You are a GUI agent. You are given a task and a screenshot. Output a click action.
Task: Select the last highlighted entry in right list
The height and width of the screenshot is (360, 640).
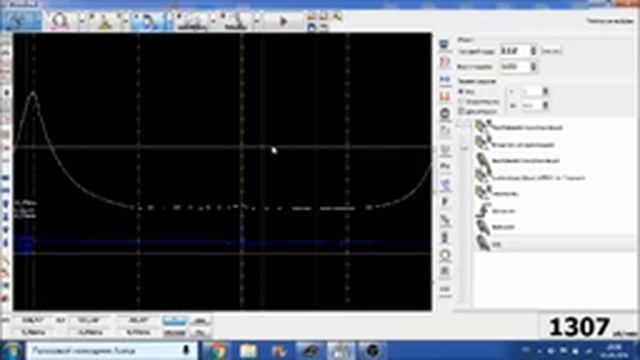coord(555,244)
